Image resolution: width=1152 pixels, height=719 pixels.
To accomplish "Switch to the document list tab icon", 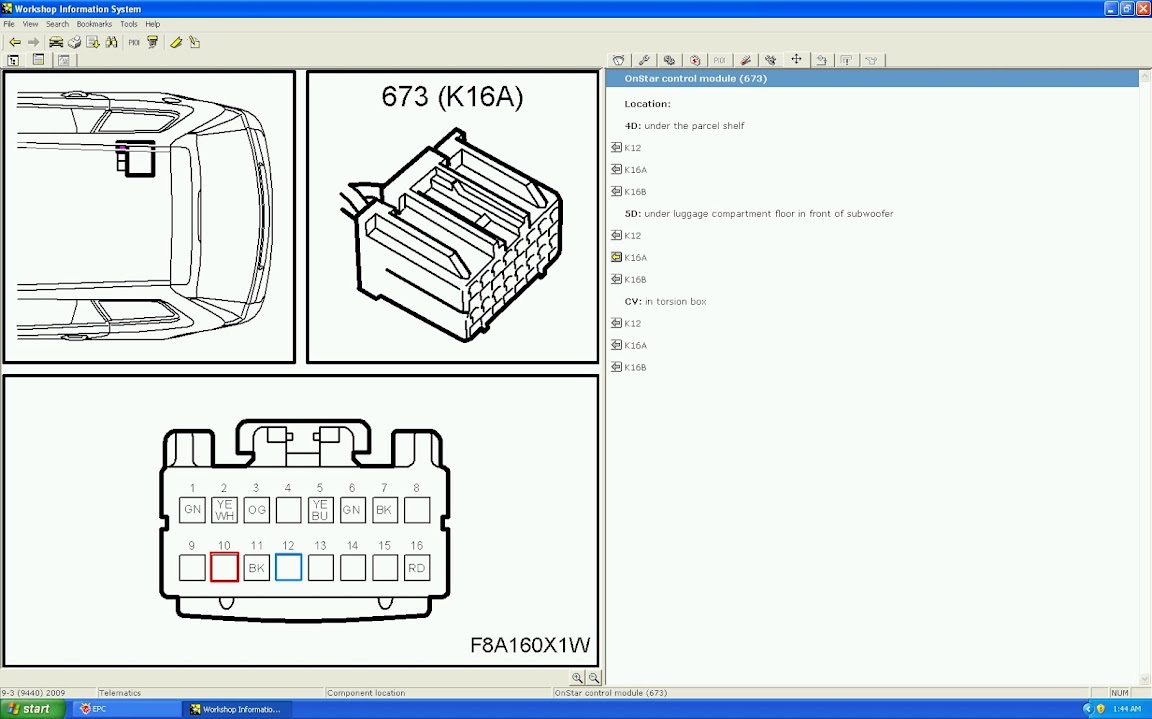I will click(x=38, y=60).
